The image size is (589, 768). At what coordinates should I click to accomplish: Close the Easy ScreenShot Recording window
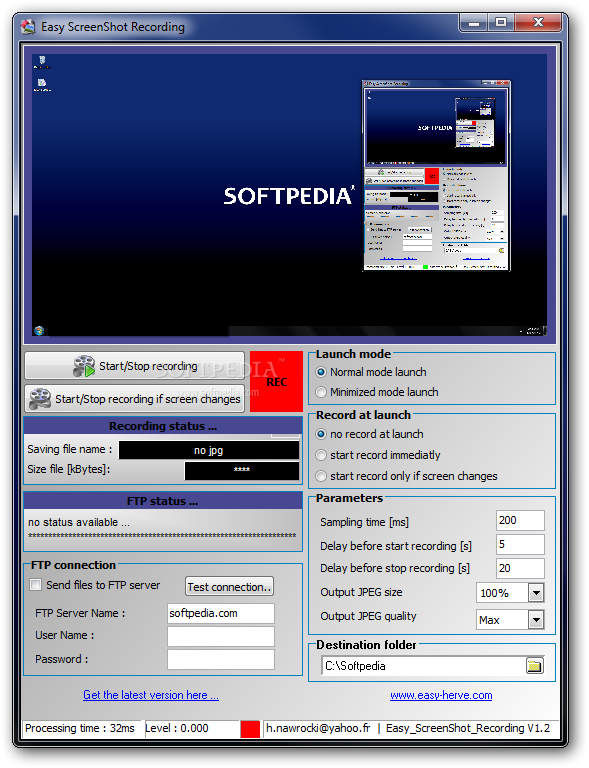click(x=538, y=23)
